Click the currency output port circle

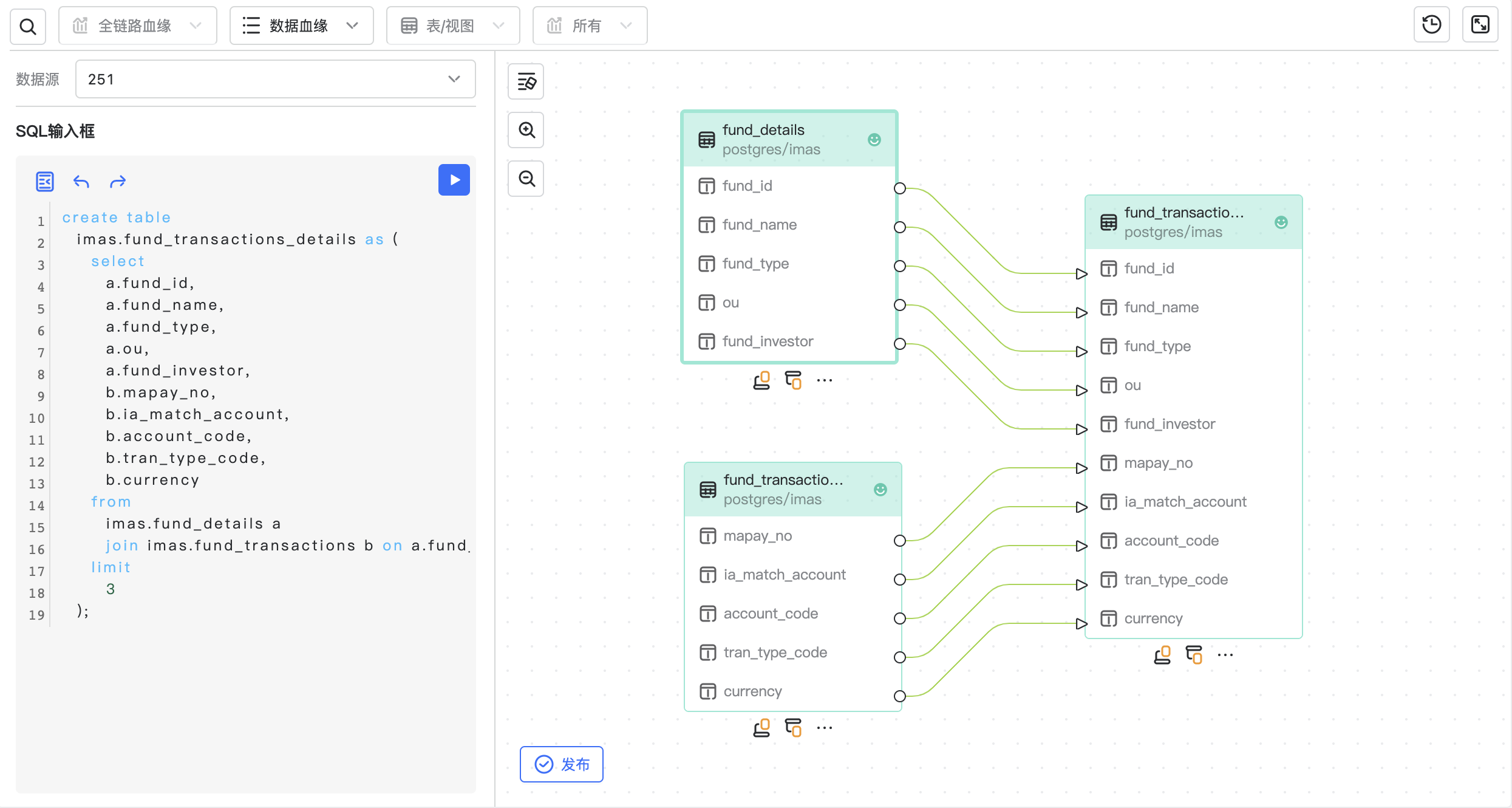coord(900,696)
